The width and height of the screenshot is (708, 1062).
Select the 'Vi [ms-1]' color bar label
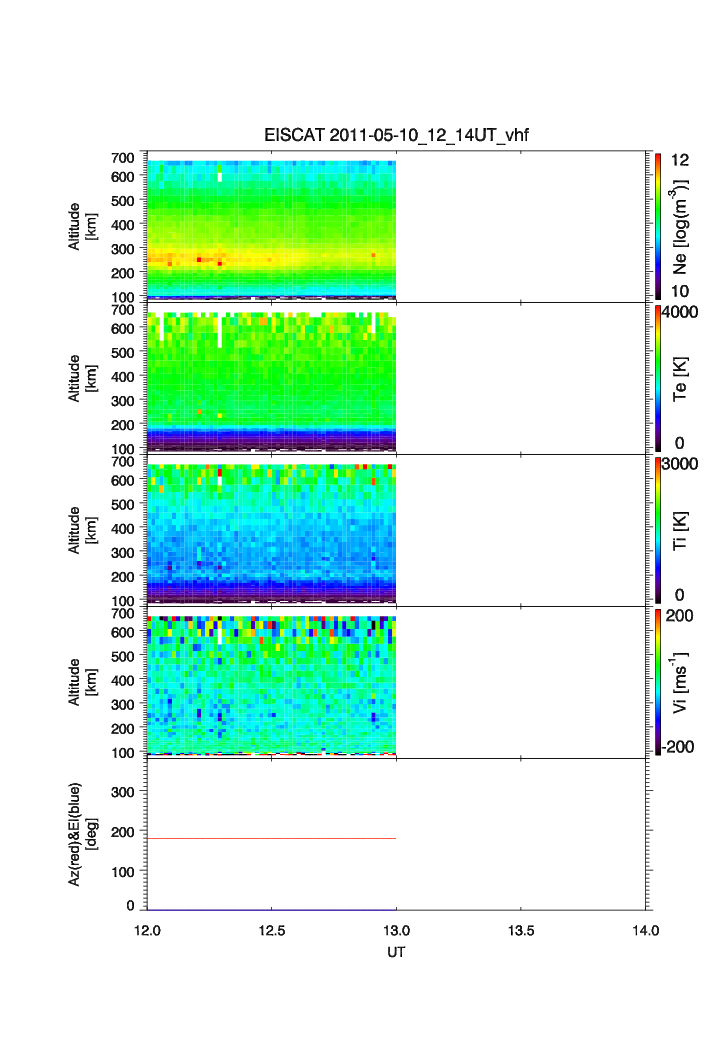pyautogui.click(x=680, y=682)
